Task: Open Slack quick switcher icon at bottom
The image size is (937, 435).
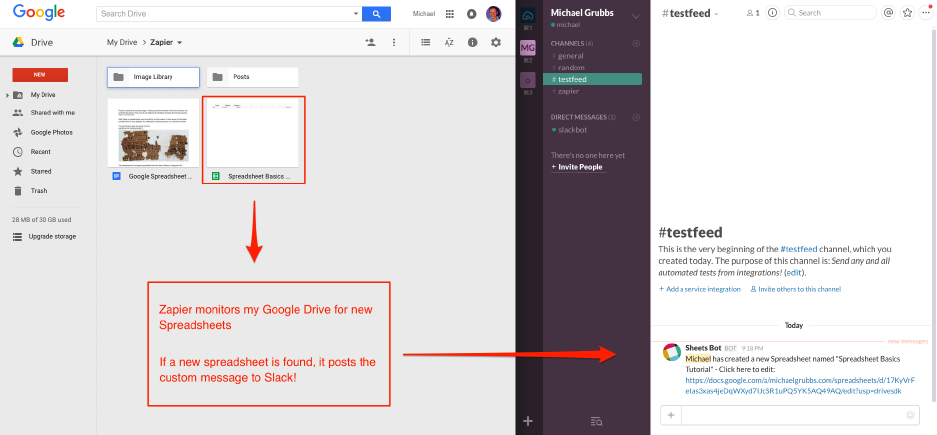Action: coord(596,421)
